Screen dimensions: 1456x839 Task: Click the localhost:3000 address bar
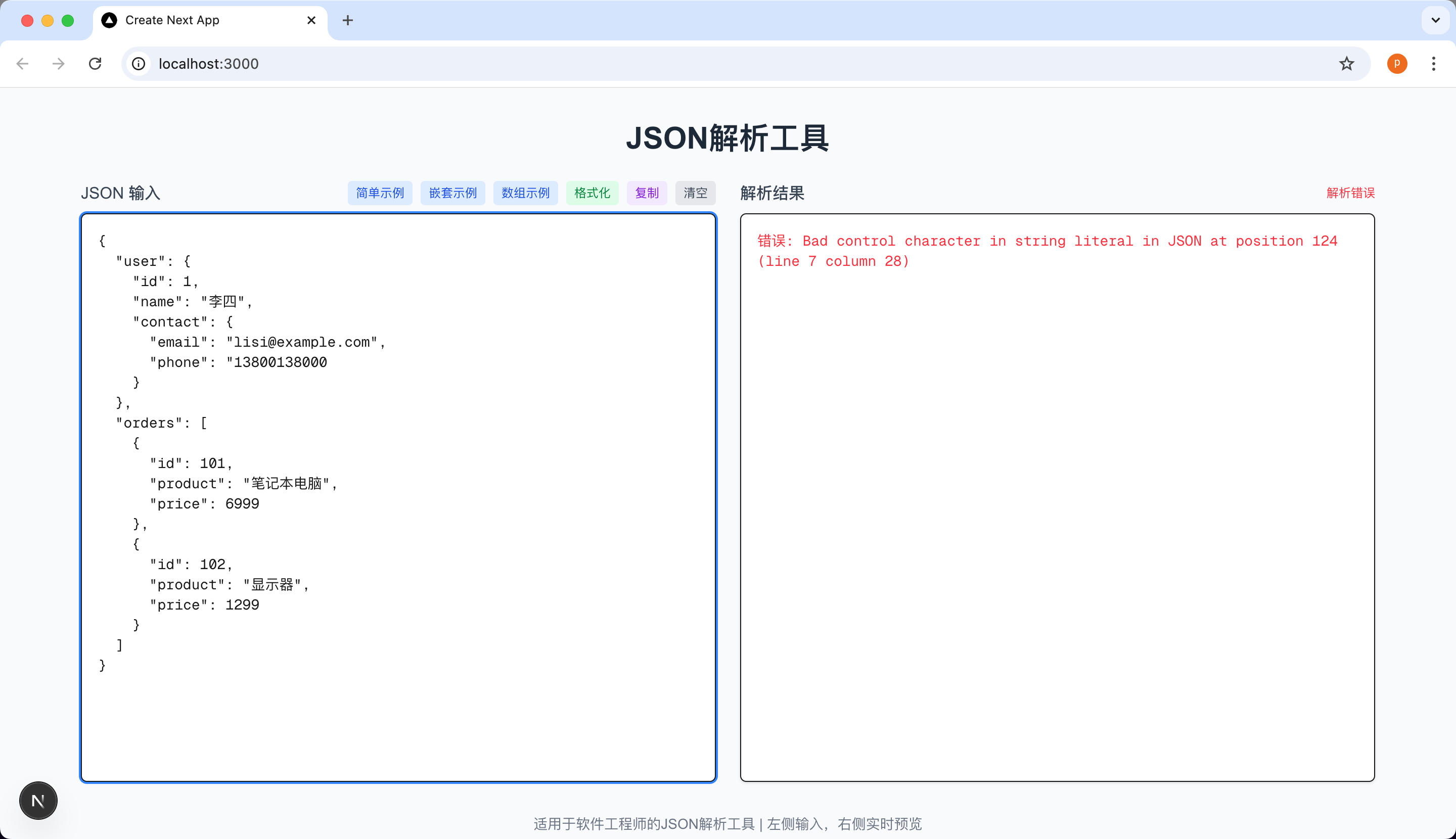(692, 63)
